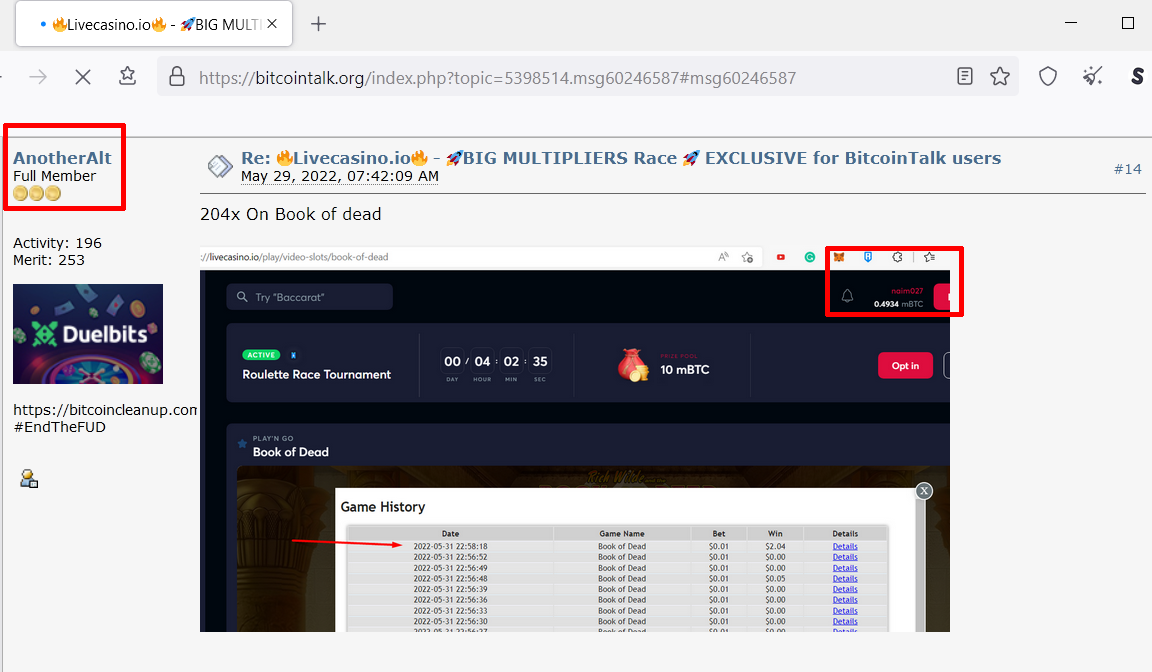Click the sparkle broom extension icon
The image size is (1152, 672).
(x=1092, y=76)
